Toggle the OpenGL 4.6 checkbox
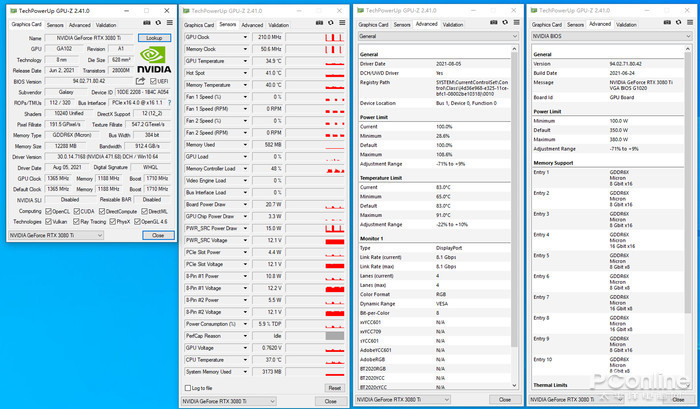 coord(137,221)
